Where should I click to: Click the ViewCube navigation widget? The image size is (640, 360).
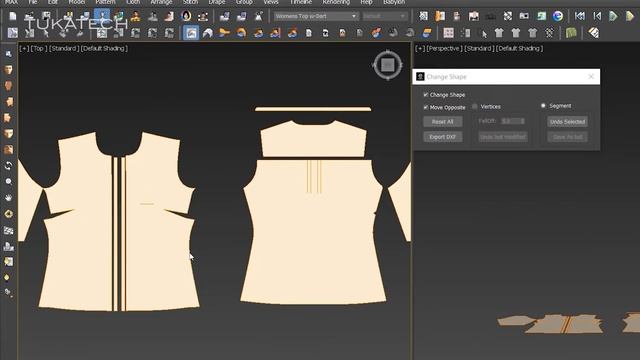pos(388,64)
